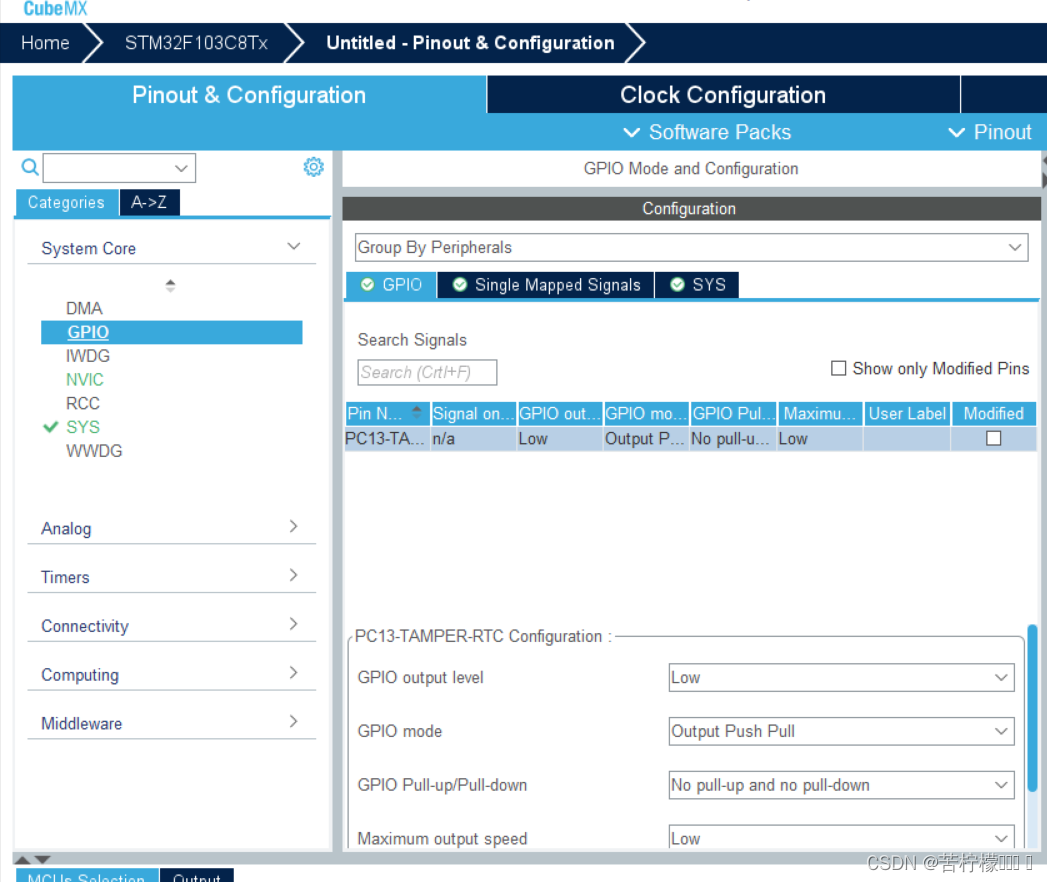Open the Software Packs menu
1047x882 pixels.
click(707, 132)
